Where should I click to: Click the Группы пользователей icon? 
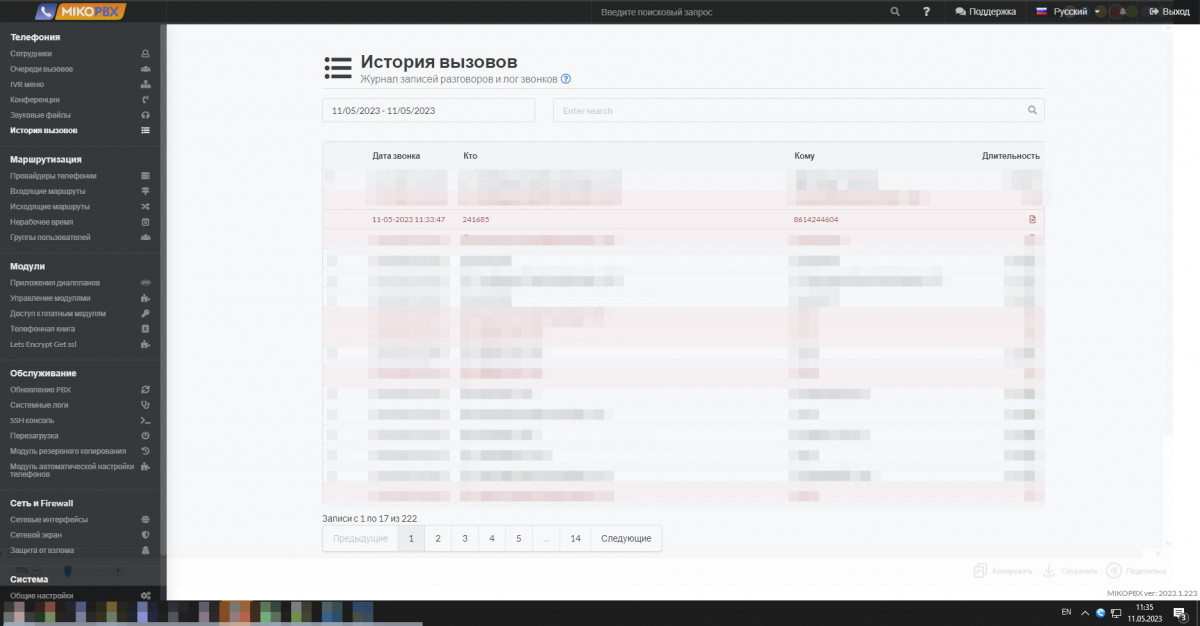coord(146,237)
